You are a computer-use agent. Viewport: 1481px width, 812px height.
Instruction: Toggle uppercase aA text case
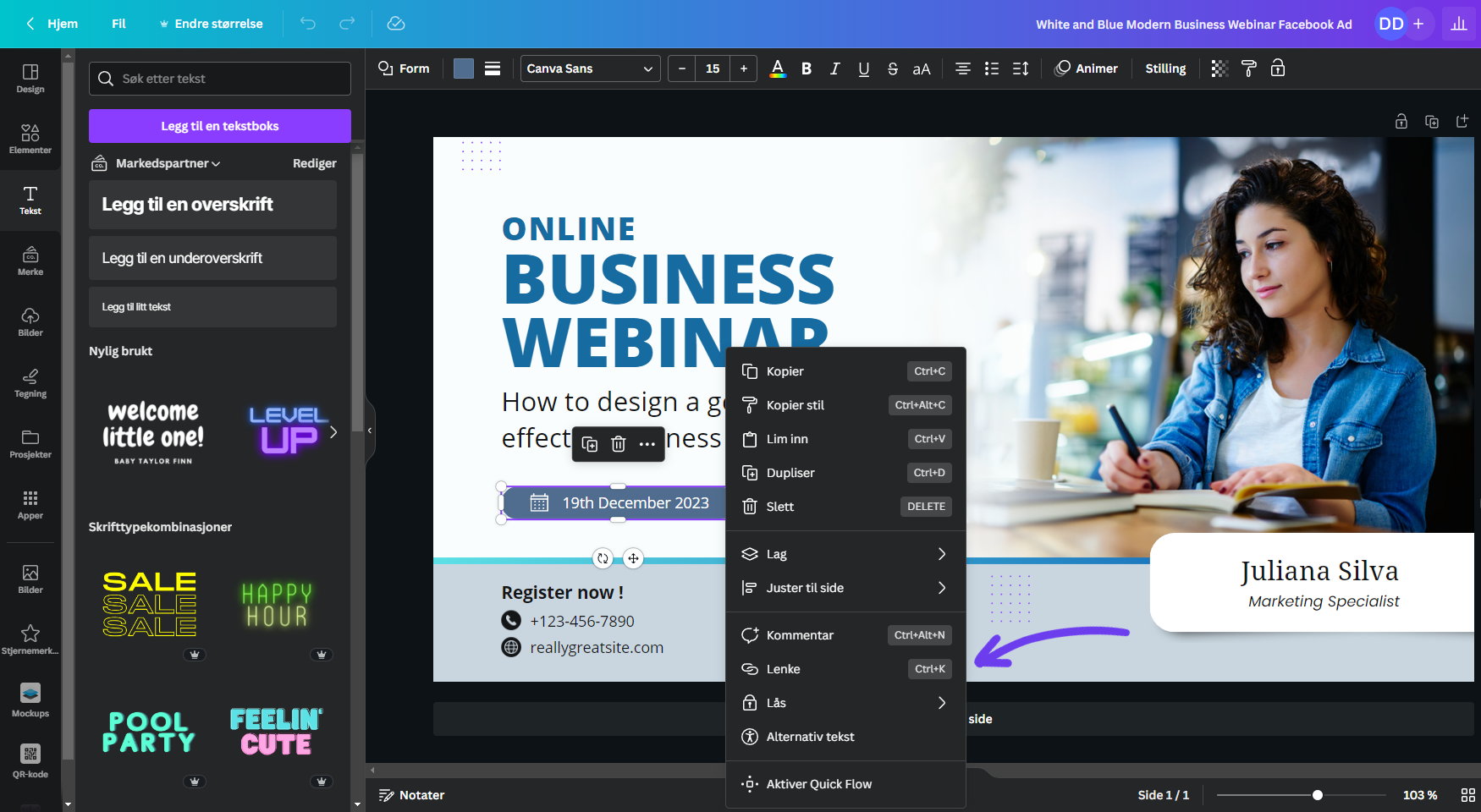point(922,69)
